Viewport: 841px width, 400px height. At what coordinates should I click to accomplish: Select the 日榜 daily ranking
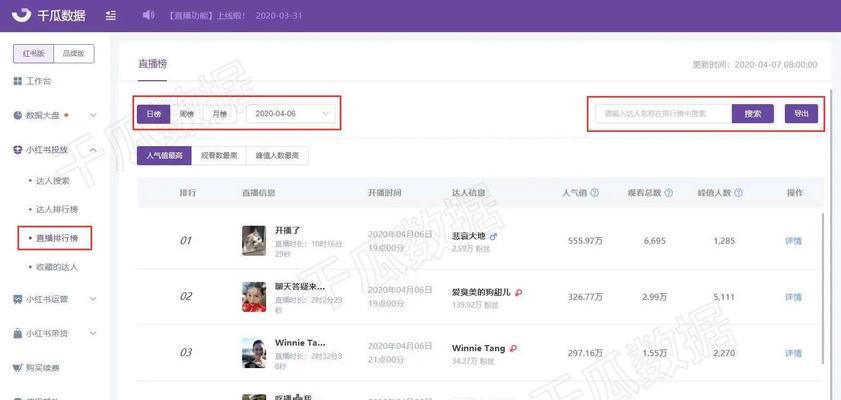(154, 114)
